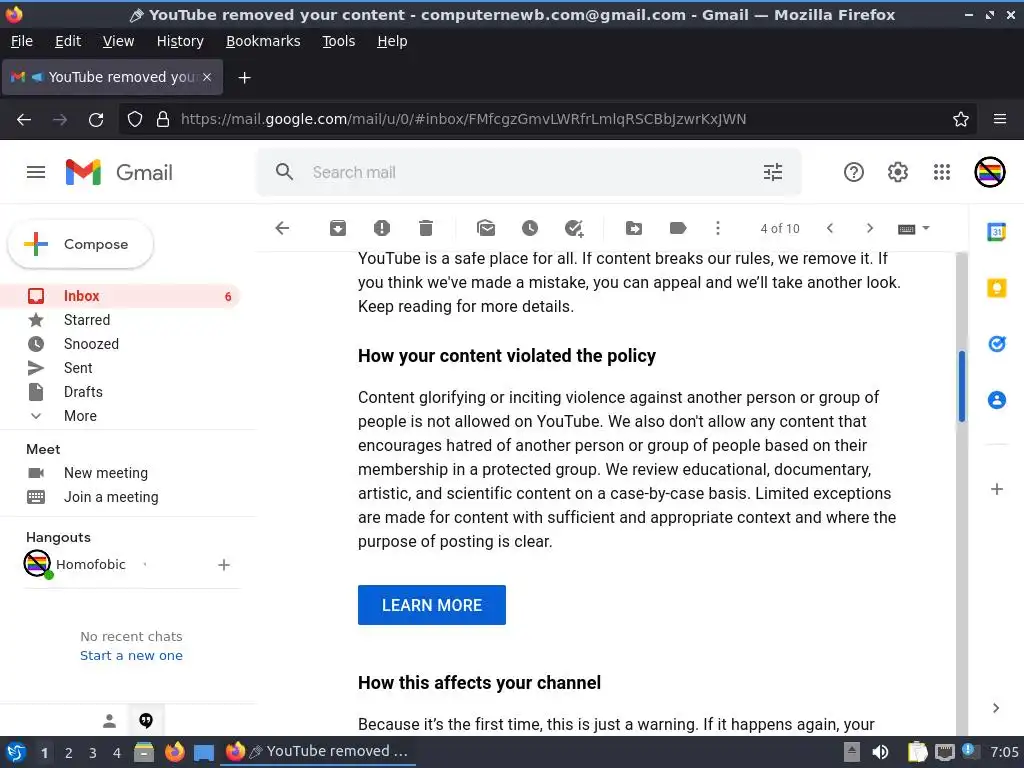
Task: Open Google Calendar side panel
Action: 997,232
